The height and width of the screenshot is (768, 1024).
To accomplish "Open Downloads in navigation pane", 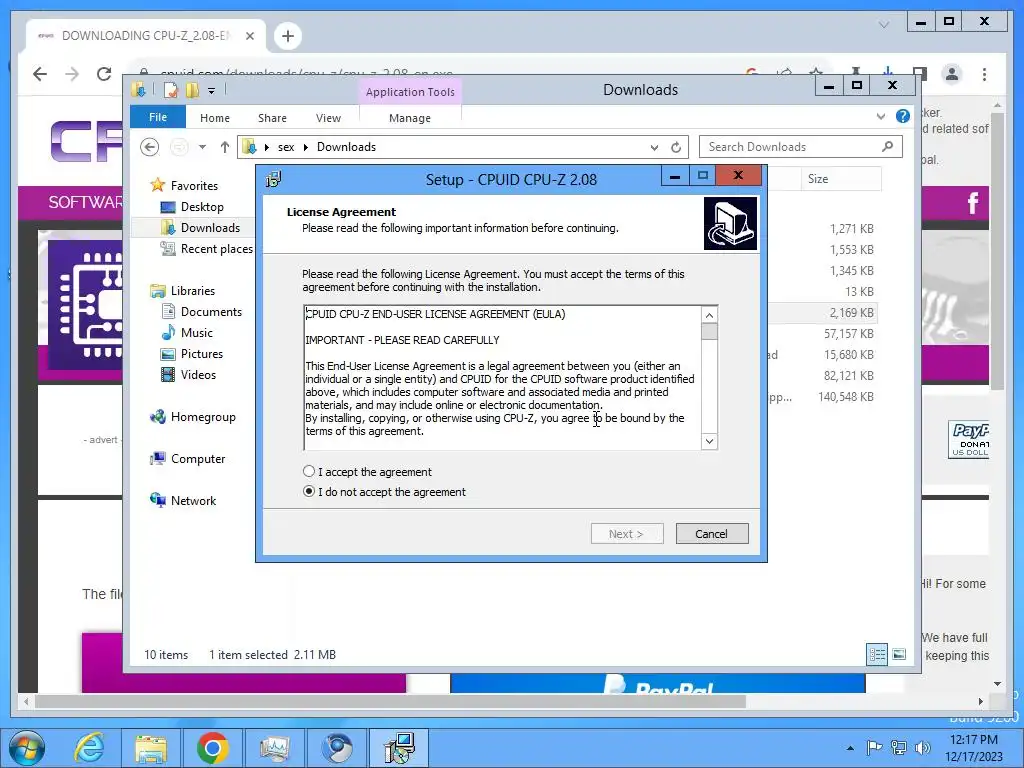I will [210, 227].
